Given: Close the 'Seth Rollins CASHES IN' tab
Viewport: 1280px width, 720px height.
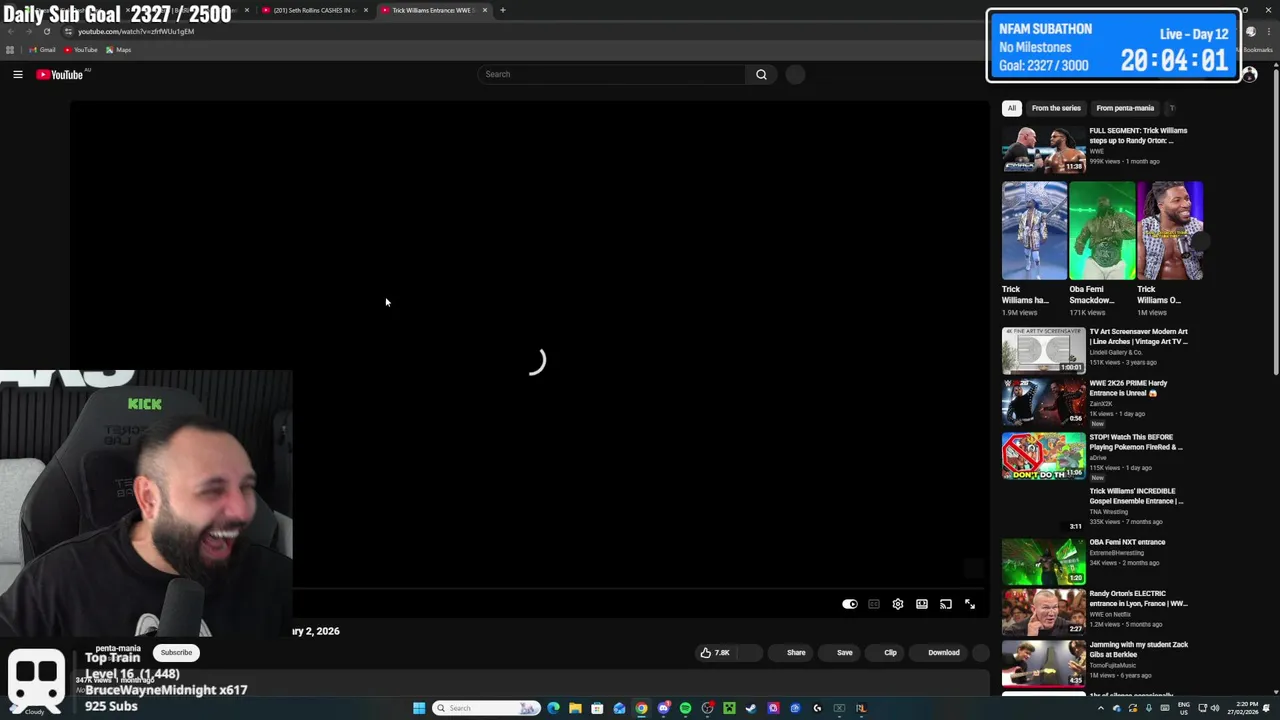Looking at the screenshot, I should click(366, 10).
